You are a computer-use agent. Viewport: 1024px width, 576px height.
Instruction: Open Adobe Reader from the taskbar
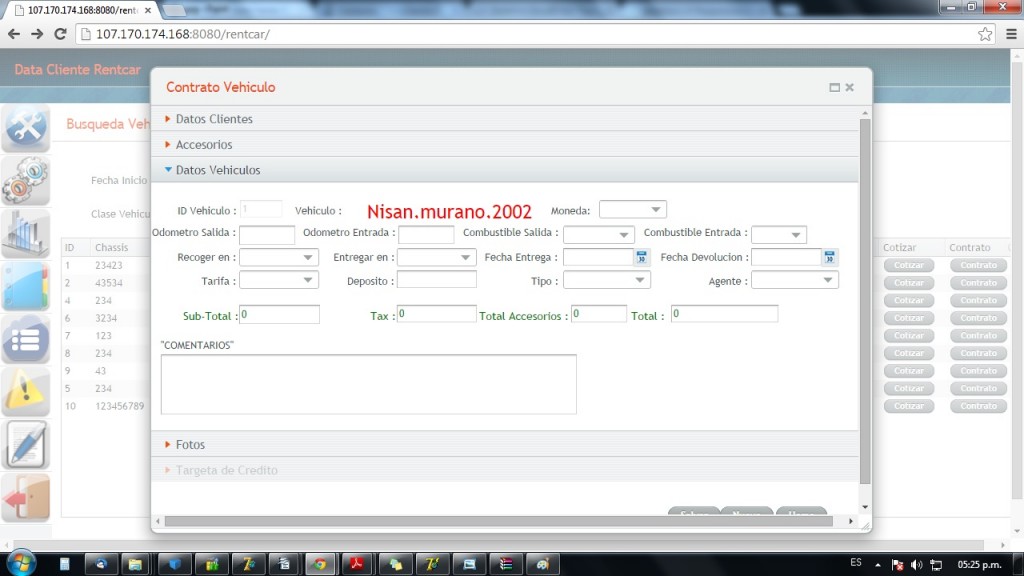click(357, 564)
